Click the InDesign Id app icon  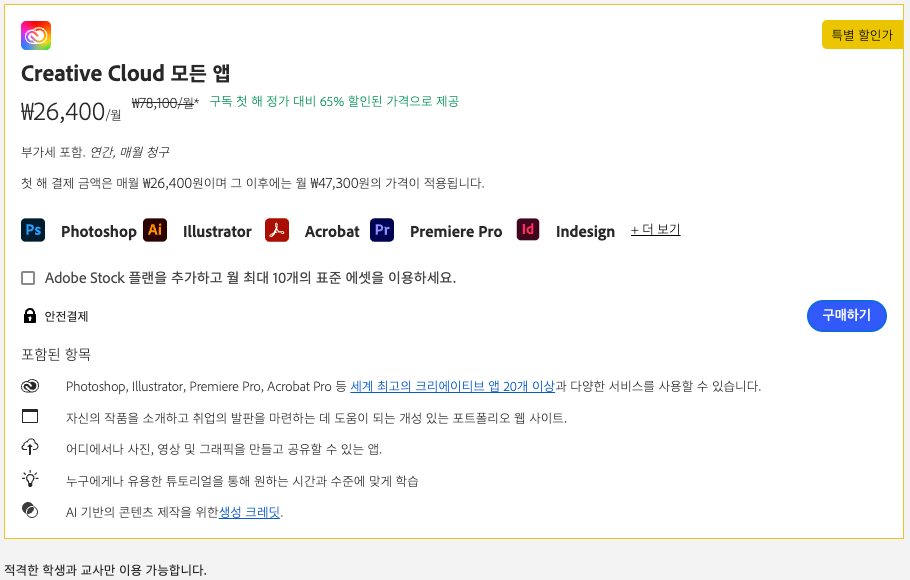coord(528,230)
